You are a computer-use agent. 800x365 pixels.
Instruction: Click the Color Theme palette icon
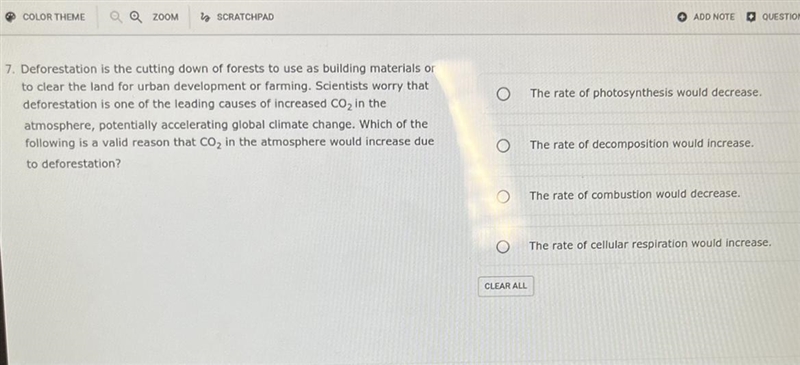point(11,17)
